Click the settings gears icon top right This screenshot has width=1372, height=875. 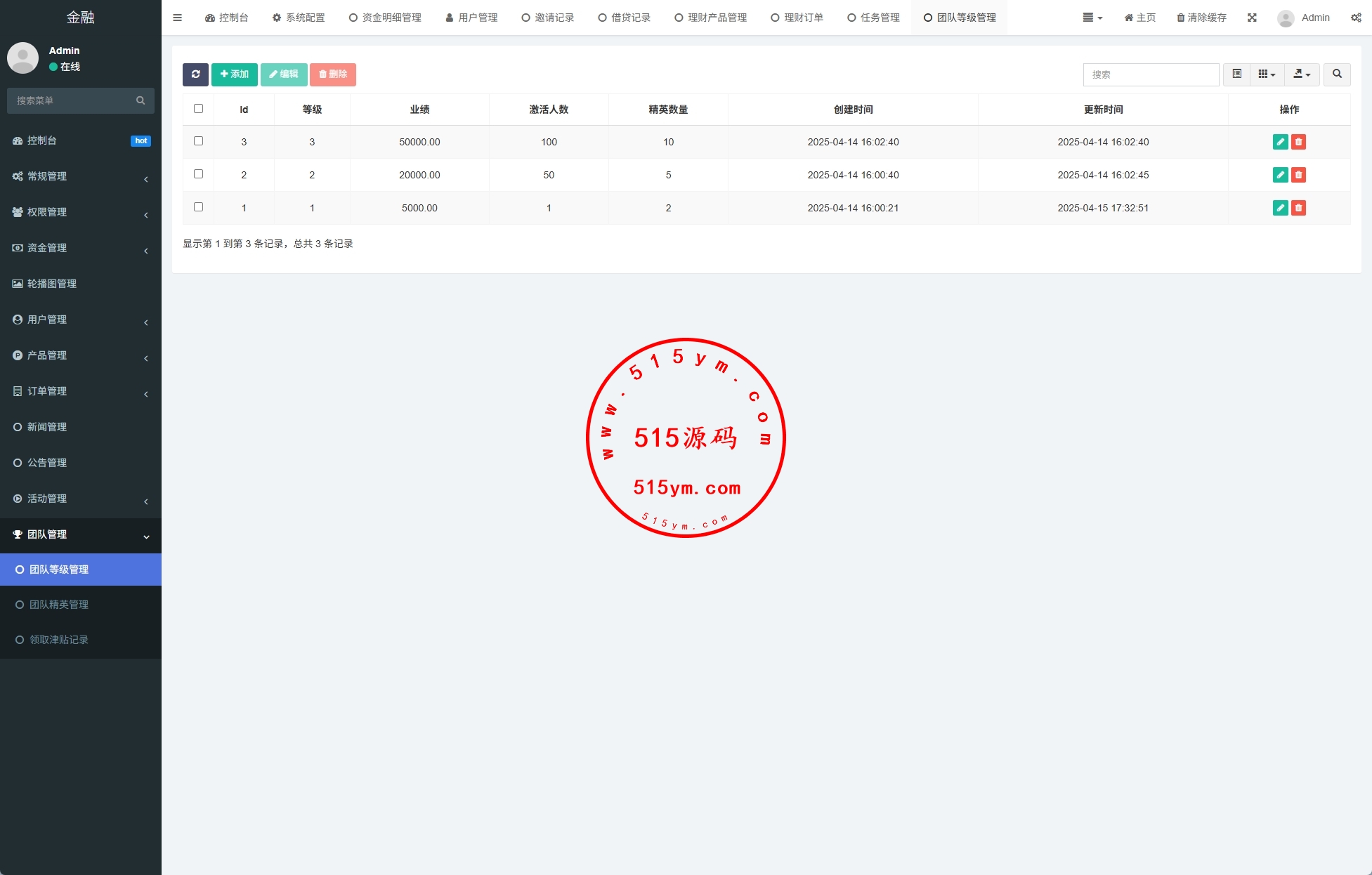click(1356, 18)
